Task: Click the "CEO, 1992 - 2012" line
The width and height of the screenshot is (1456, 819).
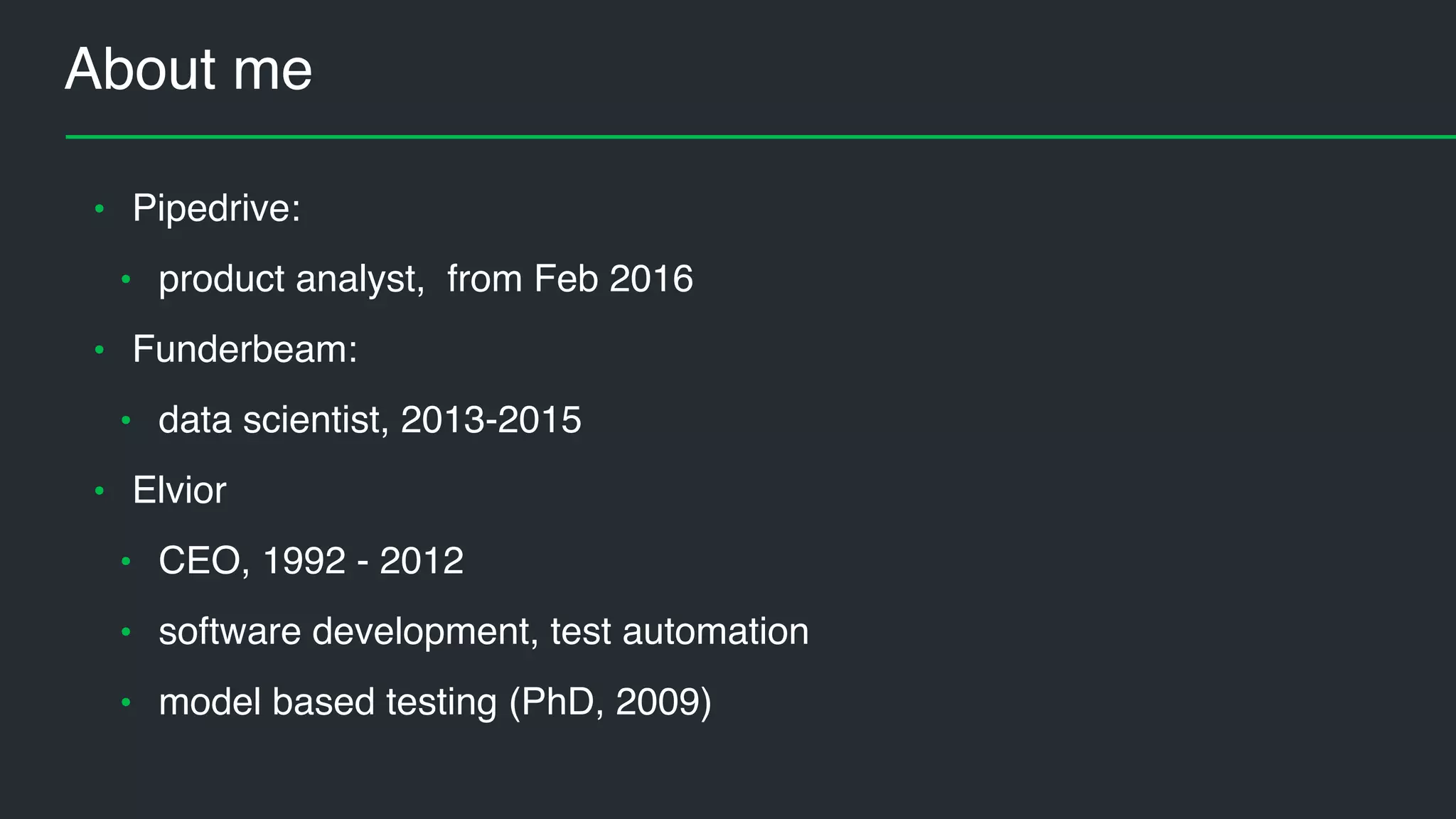Action: point(311,561)
